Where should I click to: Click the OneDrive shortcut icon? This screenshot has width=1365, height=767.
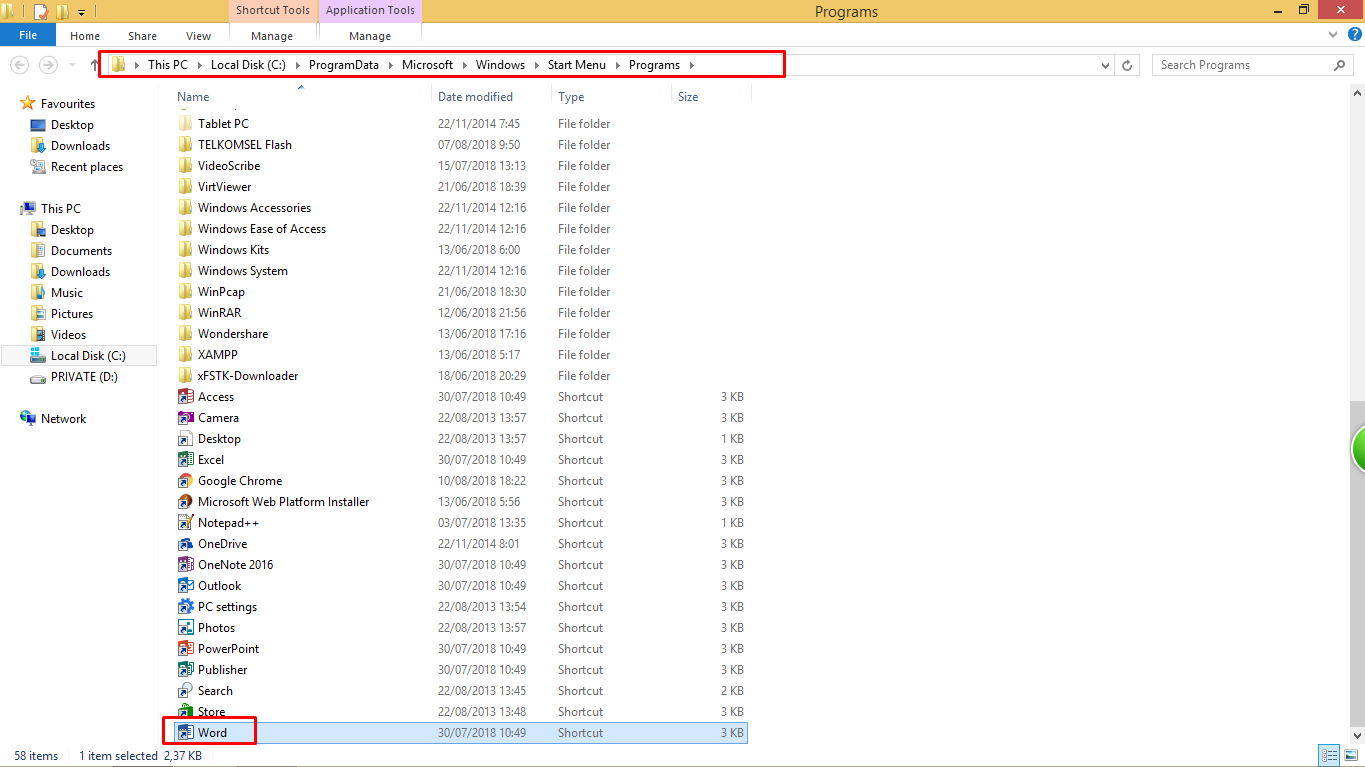185,544
